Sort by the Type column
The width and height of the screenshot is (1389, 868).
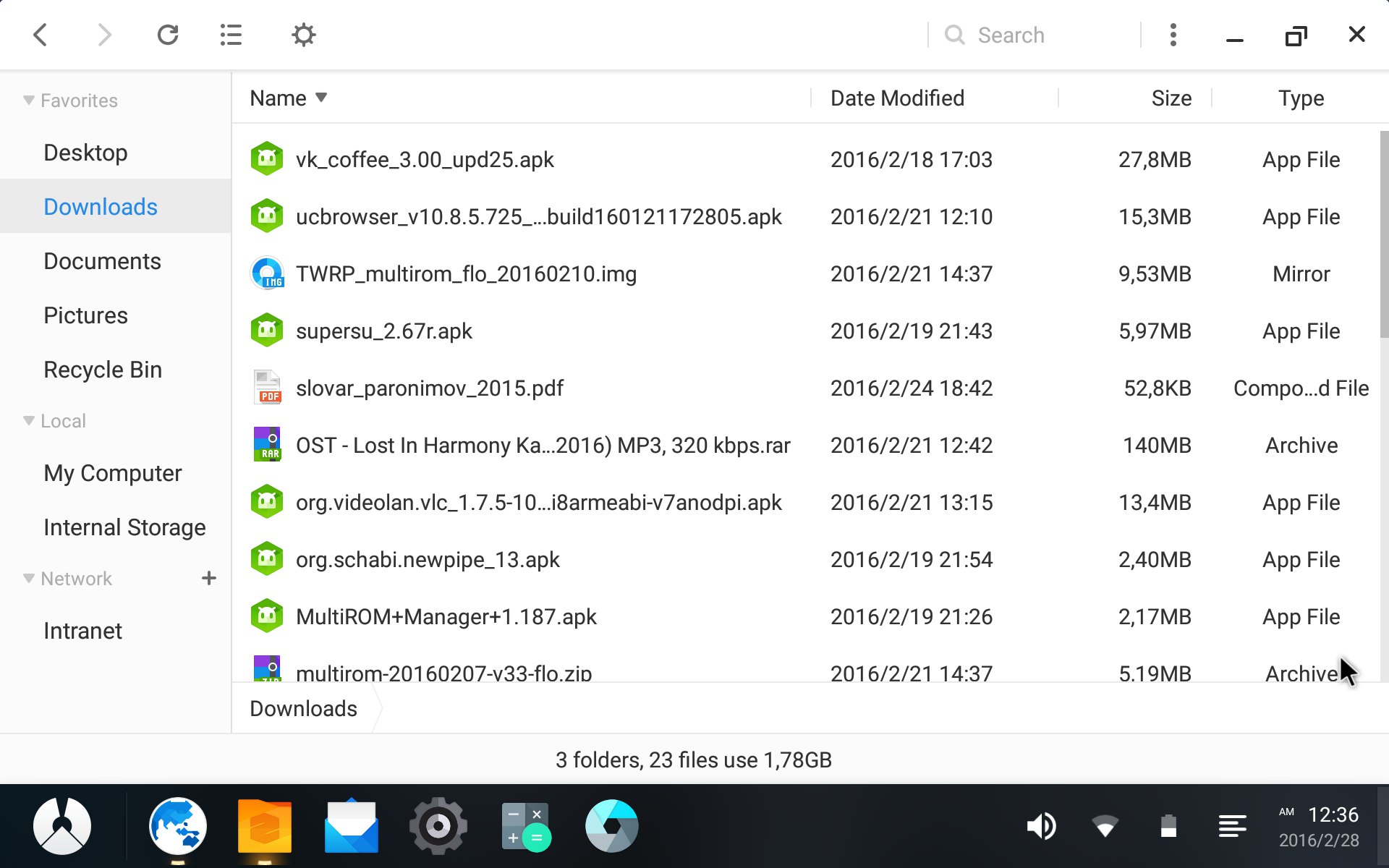coord(1301,98)
